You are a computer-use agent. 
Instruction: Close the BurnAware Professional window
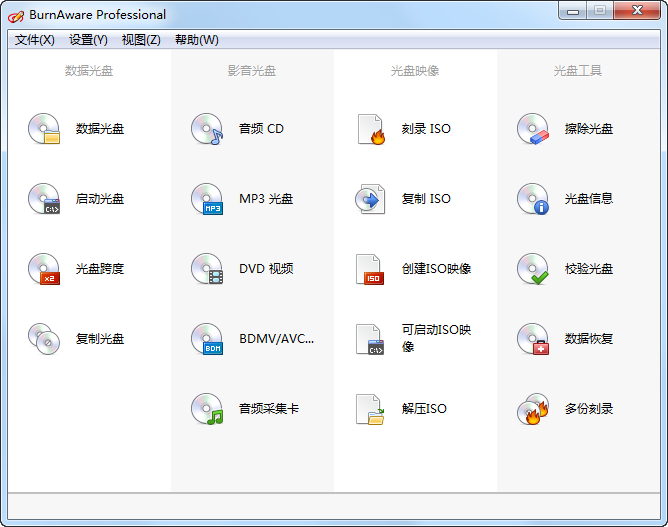point(637,11)
